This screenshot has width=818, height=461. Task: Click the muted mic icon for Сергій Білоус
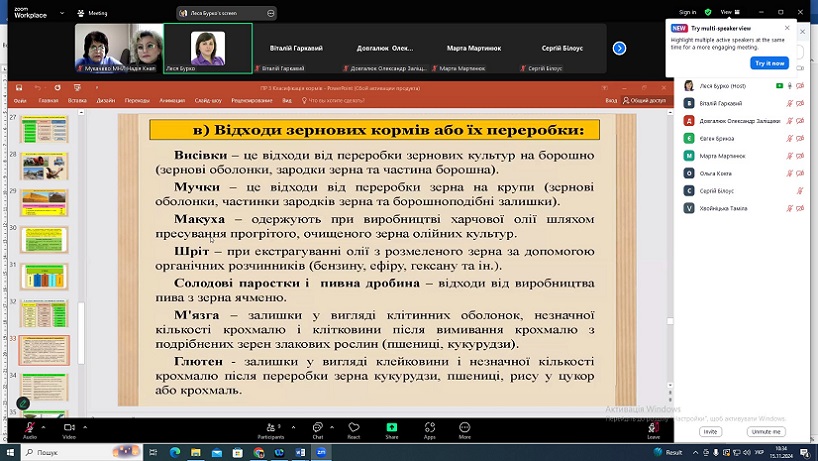[800, 191]
